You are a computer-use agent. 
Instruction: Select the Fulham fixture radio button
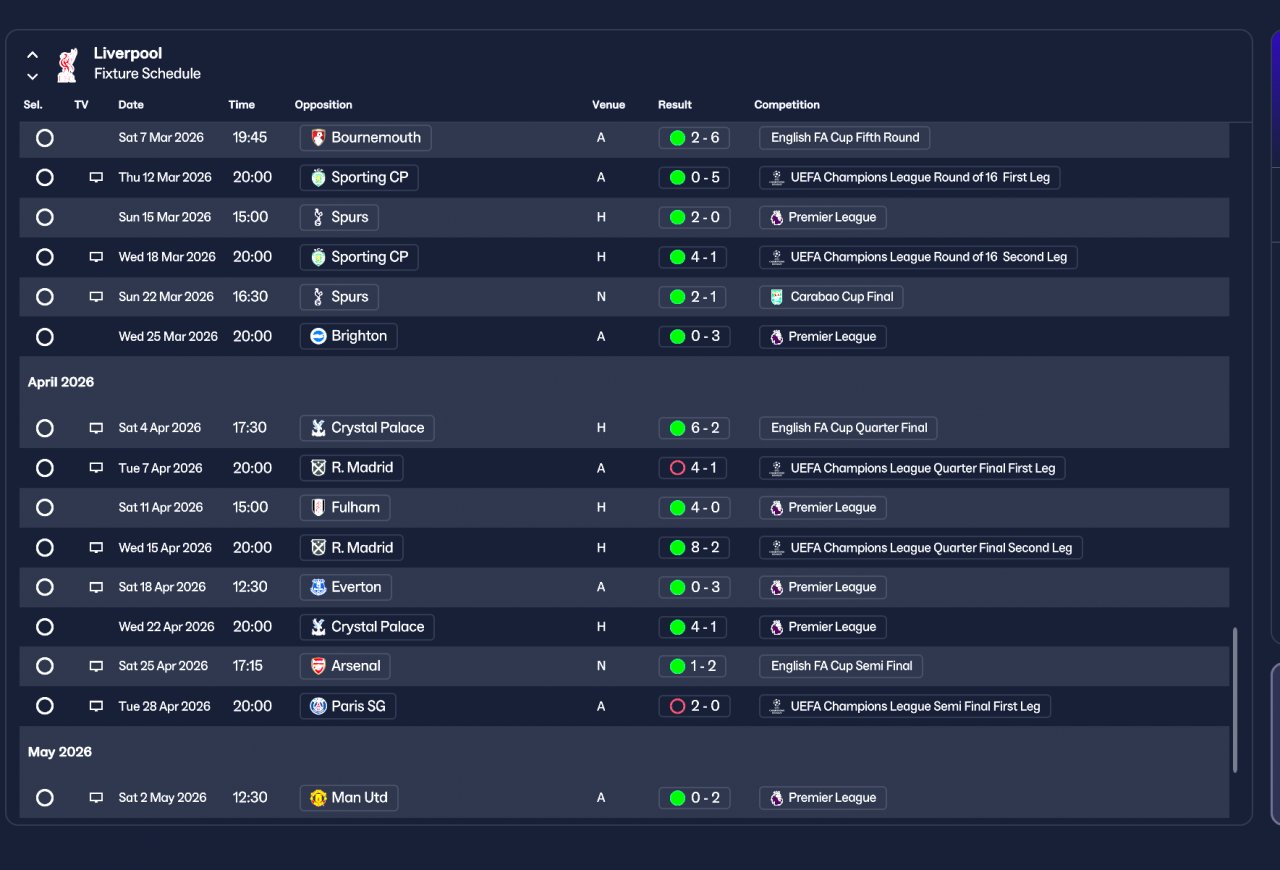point(44,507)
